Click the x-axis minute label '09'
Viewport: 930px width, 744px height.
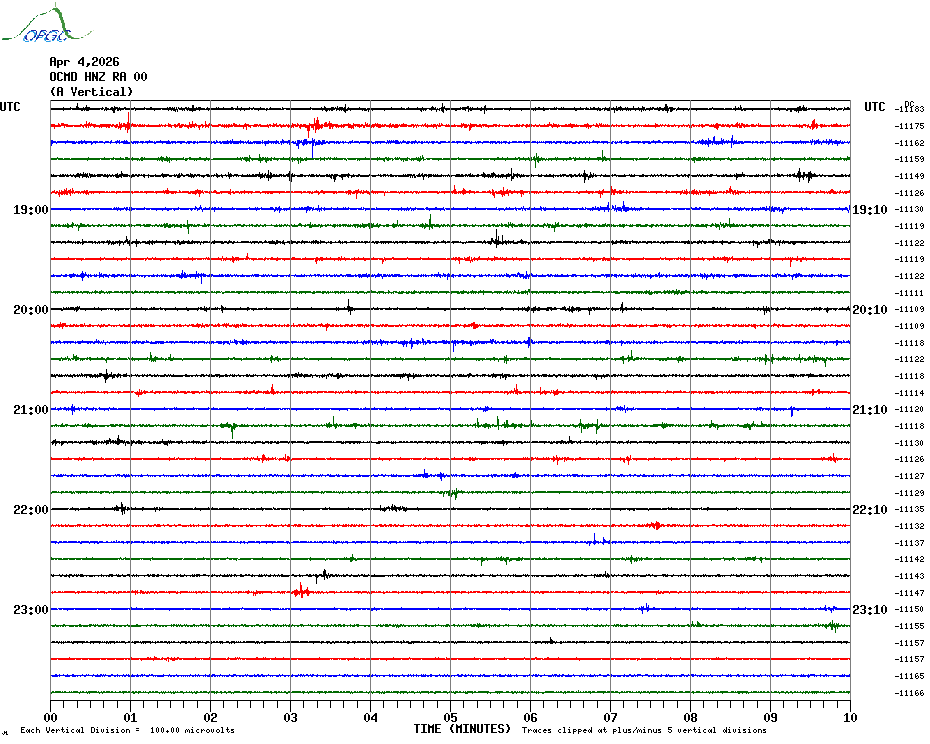click(770, 717)
